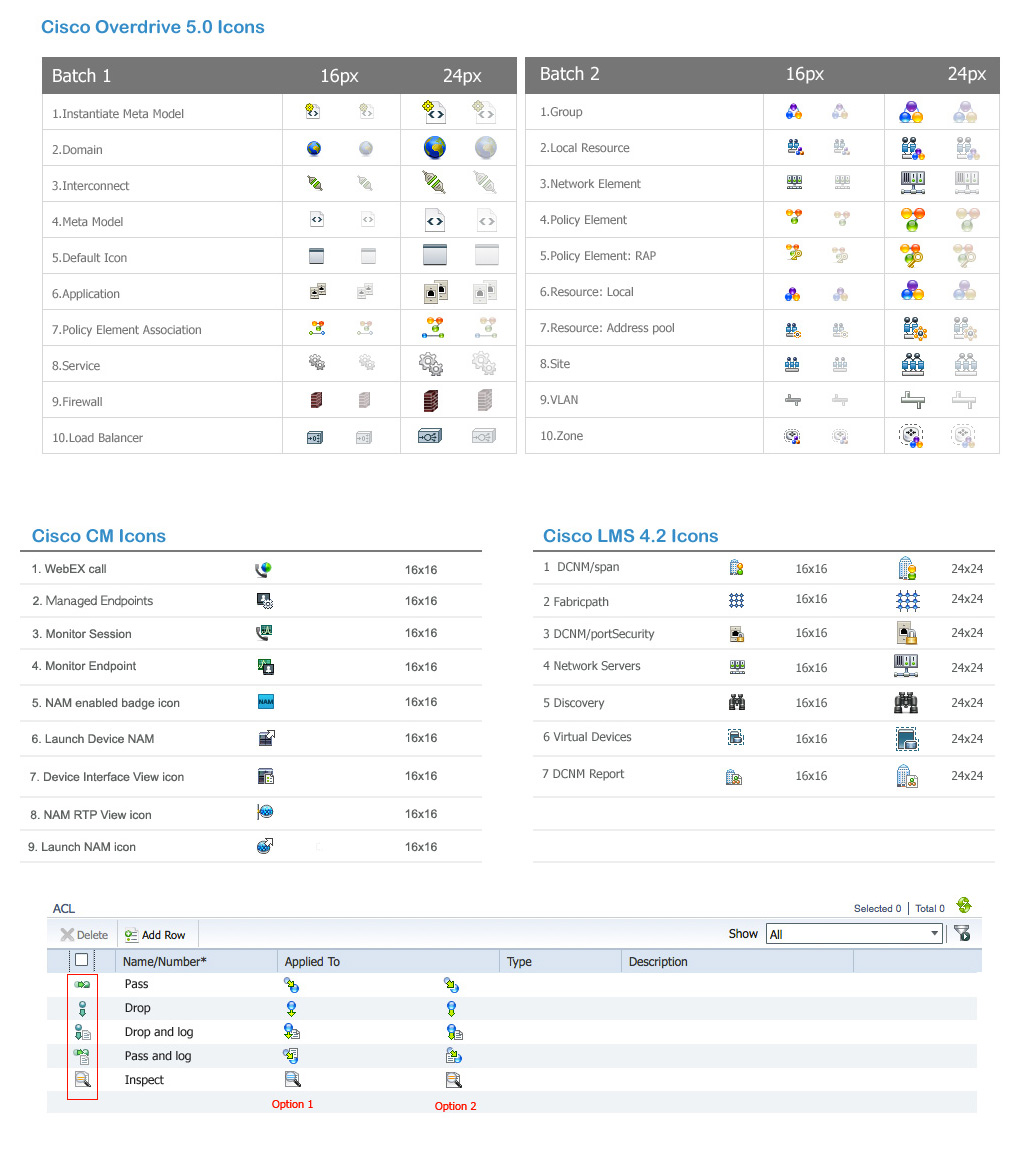Click the Inspect icon under Option 2
The width and height of the screenshot is (1024, 1173).
pos(453,1080)
